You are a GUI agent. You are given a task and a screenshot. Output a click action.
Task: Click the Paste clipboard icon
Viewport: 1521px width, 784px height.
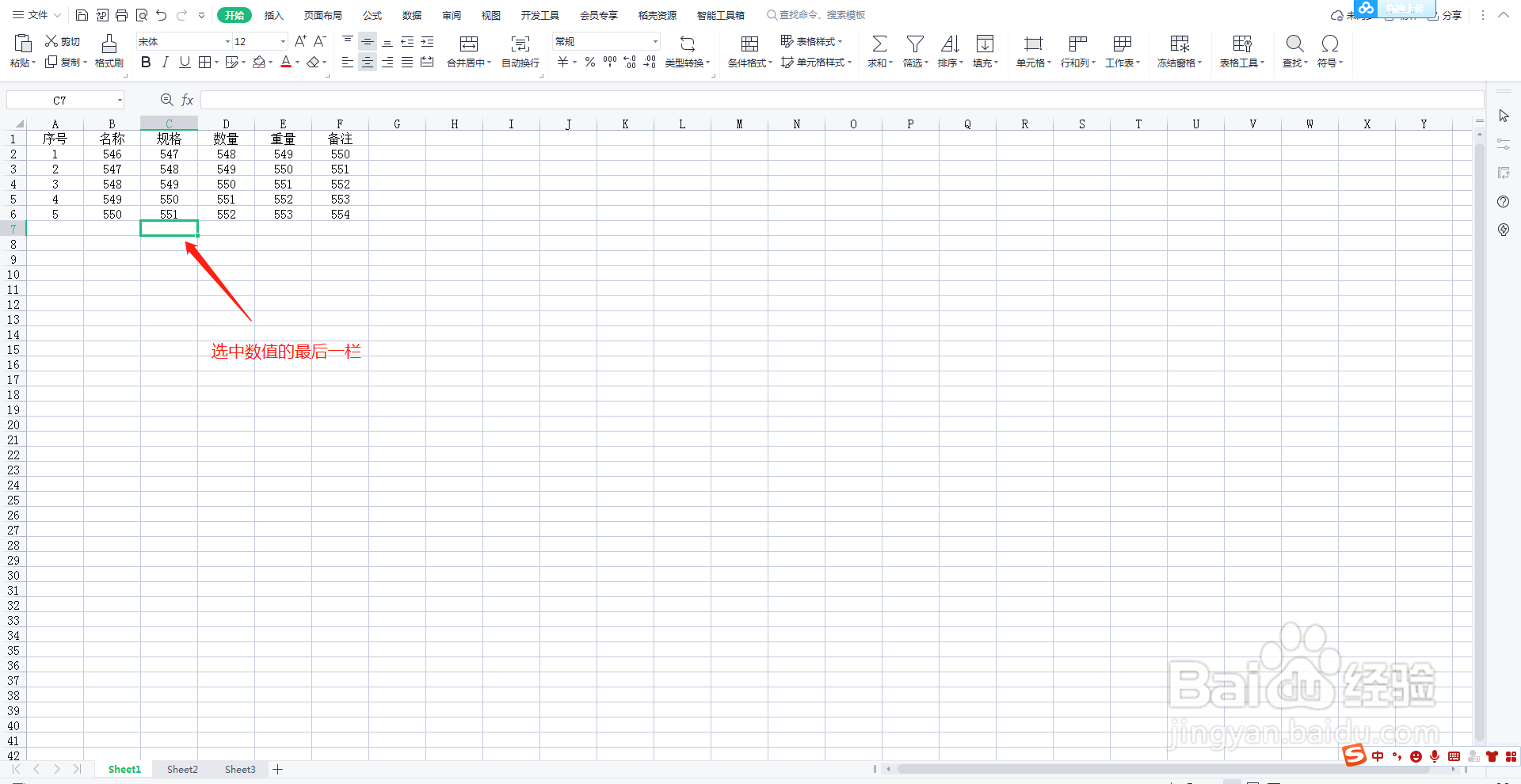tap(23, 44)
